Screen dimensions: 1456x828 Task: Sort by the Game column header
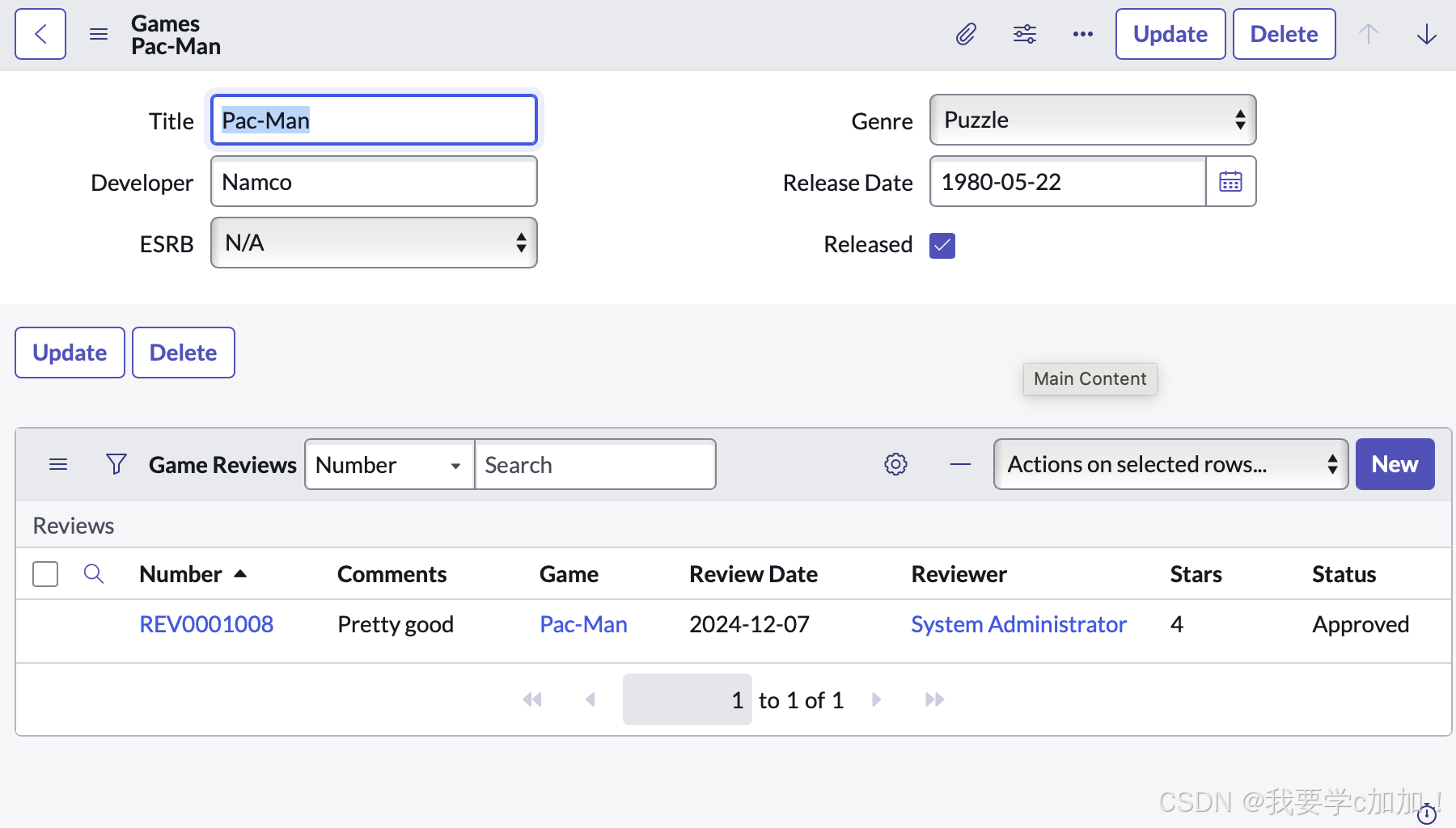pyautogui.click(x=569, y=574)
